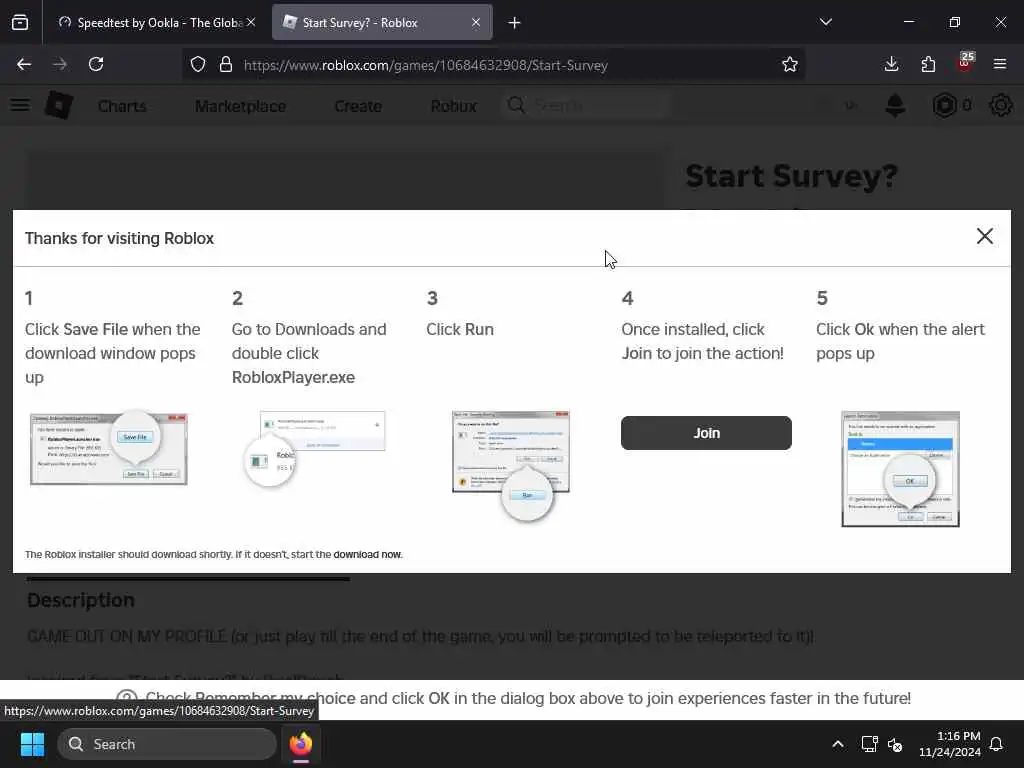Screen dimensions: 1024x768
Task: Open the network status tray icon
Action: click(869, 744)
